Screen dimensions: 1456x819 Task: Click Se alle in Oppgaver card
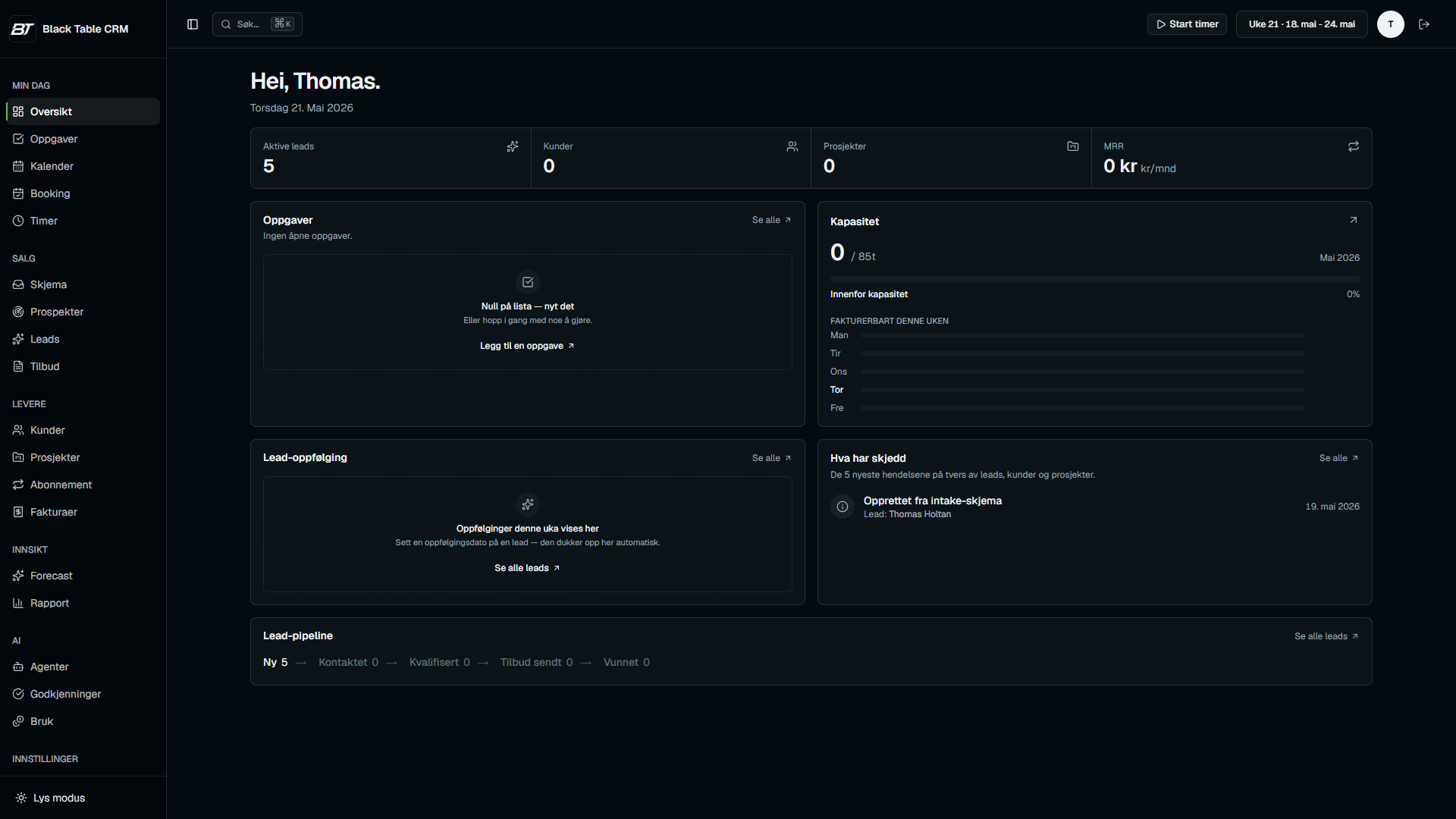[x=772, y=220]
